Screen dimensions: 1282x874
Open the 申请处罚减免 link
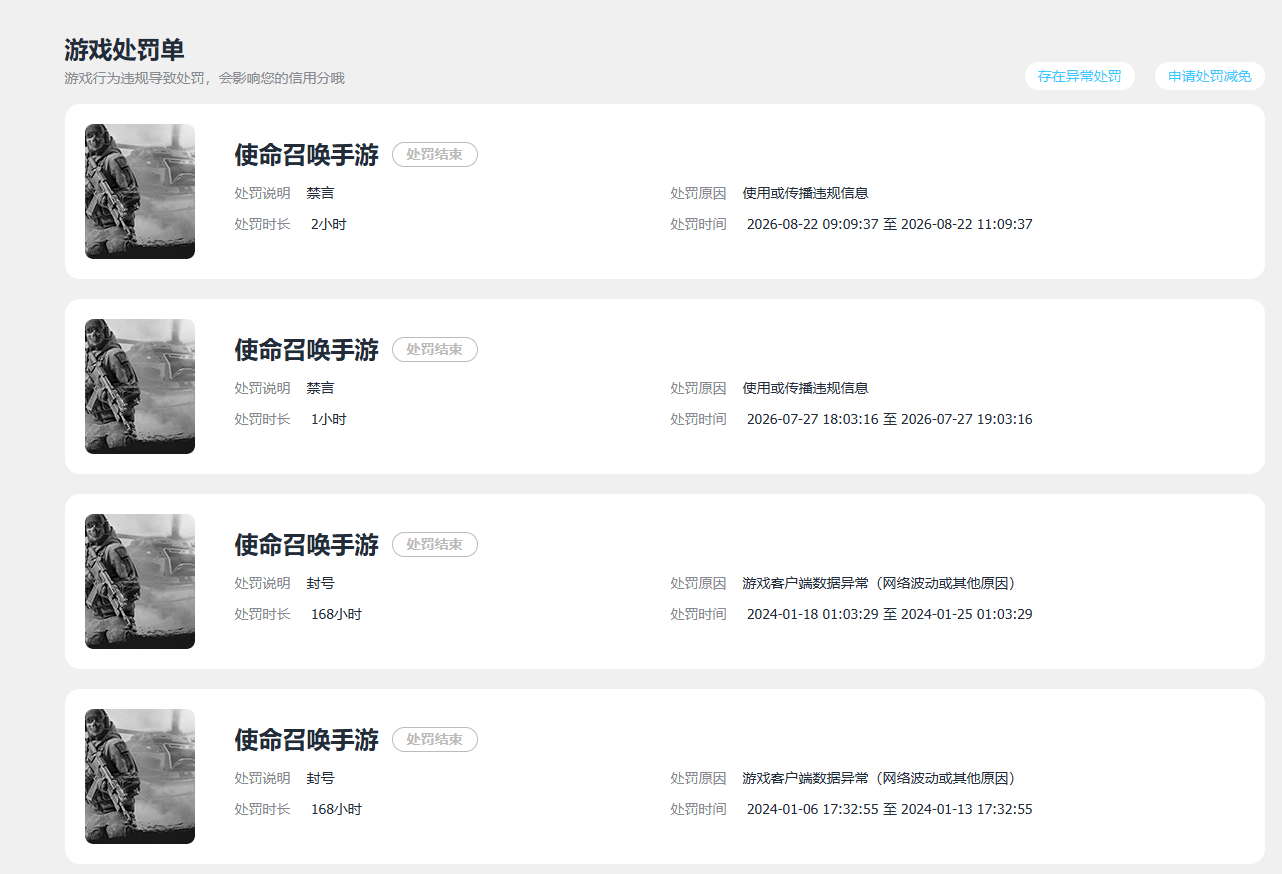[x=1210, y=76]
